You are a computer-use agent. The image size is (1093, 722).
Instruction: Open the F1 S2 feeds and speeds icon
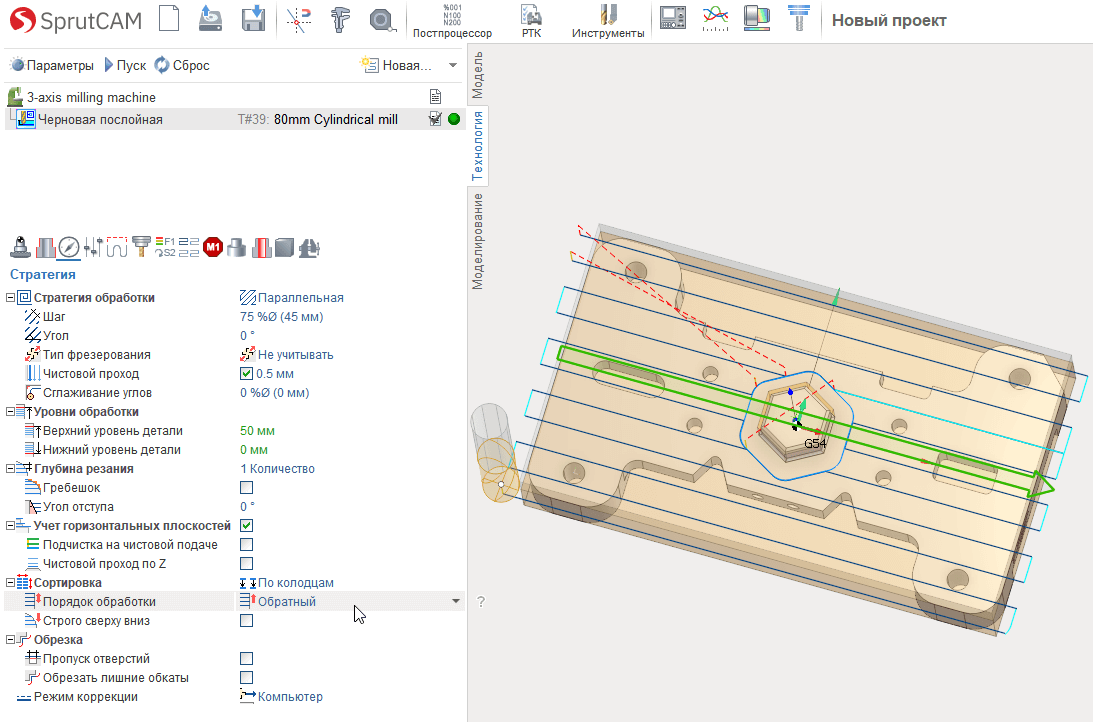pos(165,247)
